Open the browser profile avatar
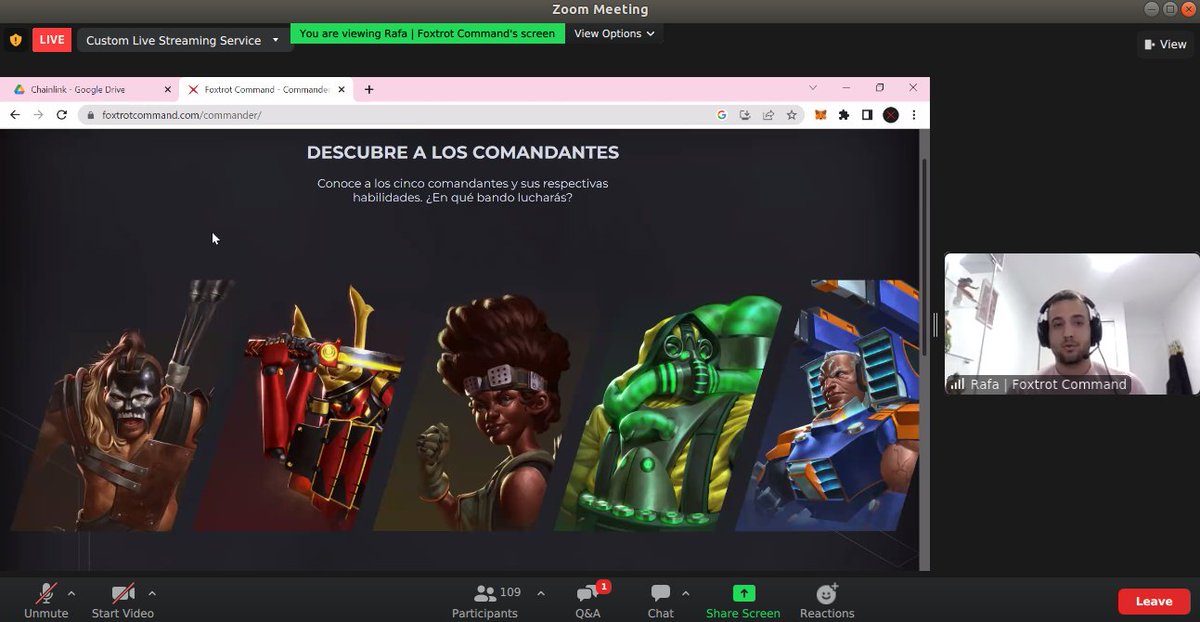Screen dimensions: 1200x622 point(891,115)
